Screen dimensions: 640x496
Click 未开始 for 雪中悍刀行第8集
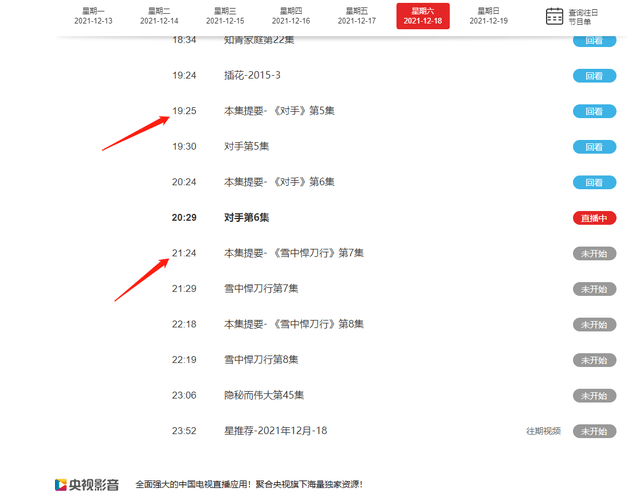tap(594, 360)
